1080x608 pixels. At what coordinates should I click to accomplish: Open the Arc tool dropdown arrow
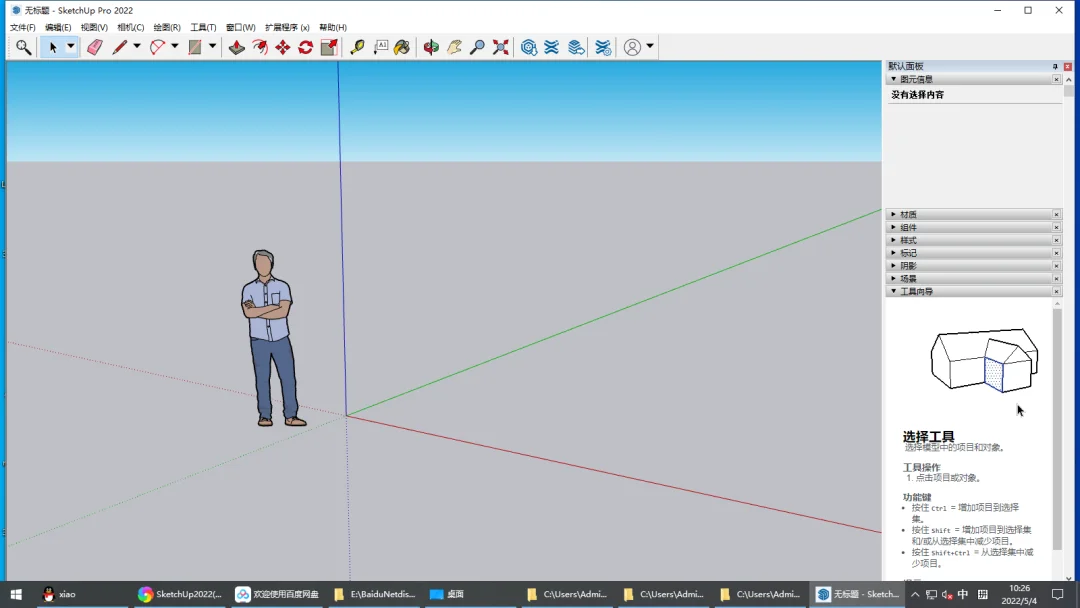coord(174,47)
